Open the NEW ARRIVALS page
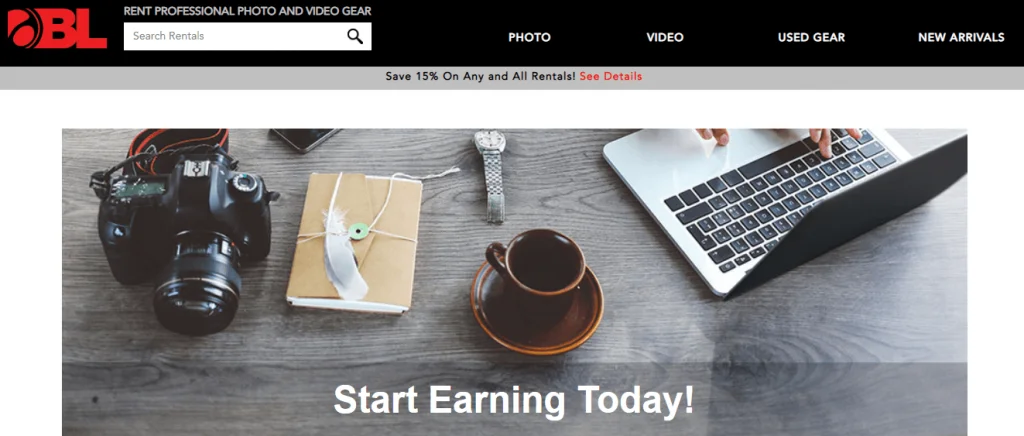Screen dimensions: 1024x436 961,37
